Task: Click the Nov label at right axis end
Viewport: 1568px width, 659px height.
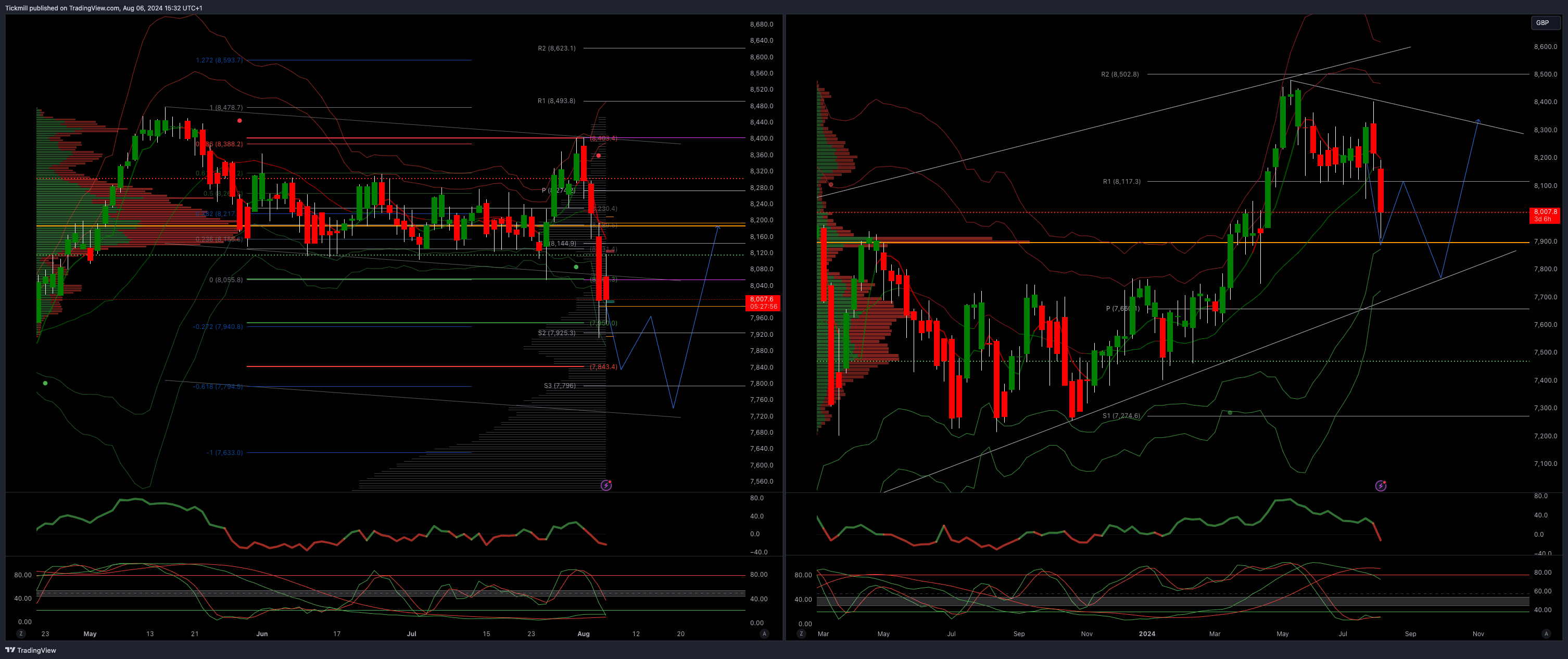Action: [x=1478, y=633]
